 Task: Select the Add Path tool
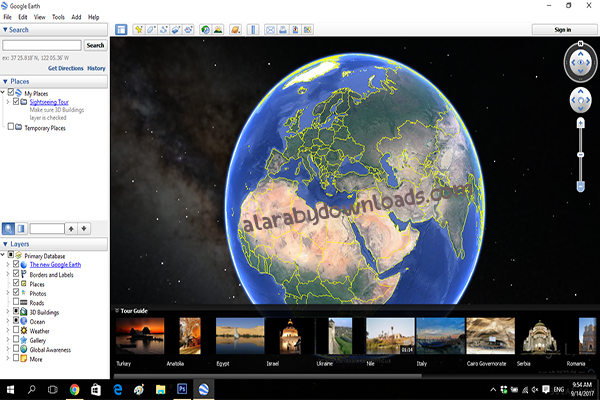(x=163, y=29)
